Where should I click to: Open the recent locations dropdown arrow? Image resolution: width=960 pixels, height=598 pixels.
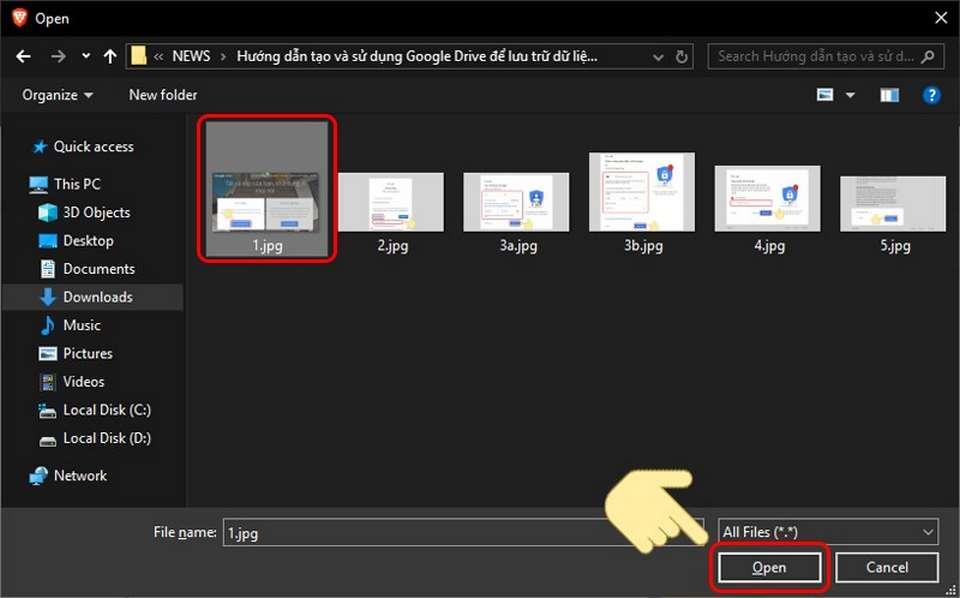(x=86, y=57)
